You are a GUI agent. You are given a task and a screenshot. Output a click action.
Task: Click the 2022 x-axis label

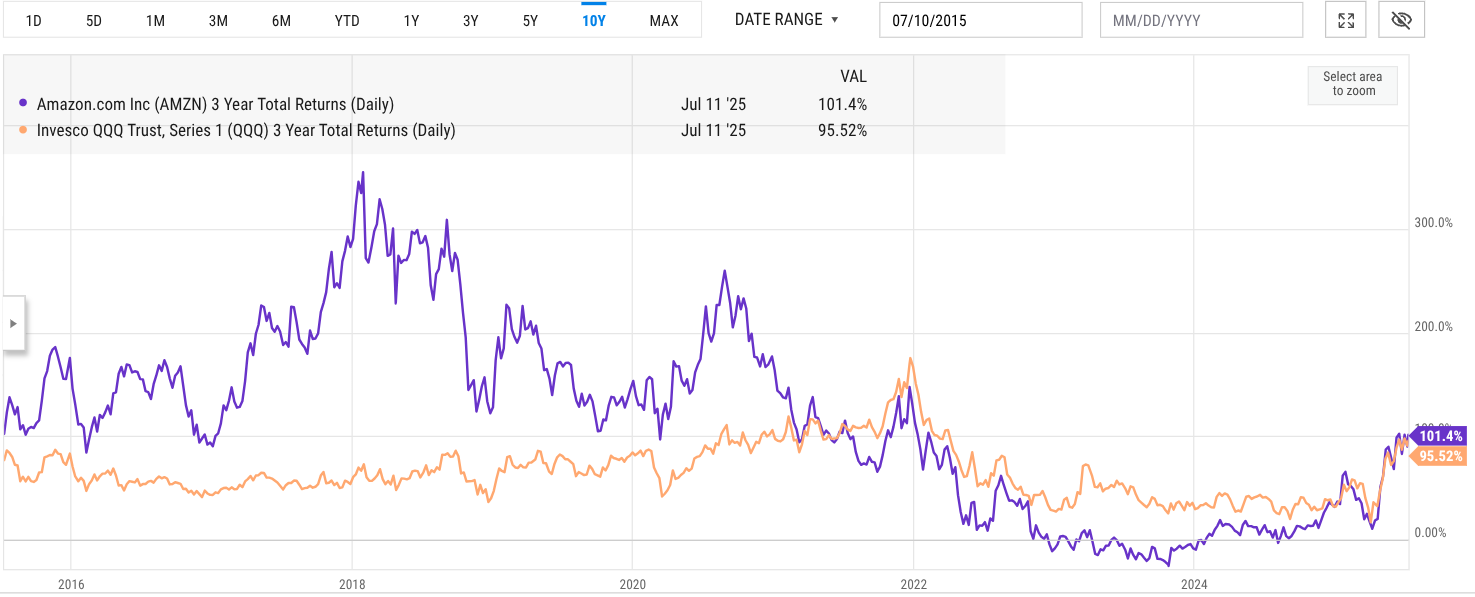coord(913,584)
